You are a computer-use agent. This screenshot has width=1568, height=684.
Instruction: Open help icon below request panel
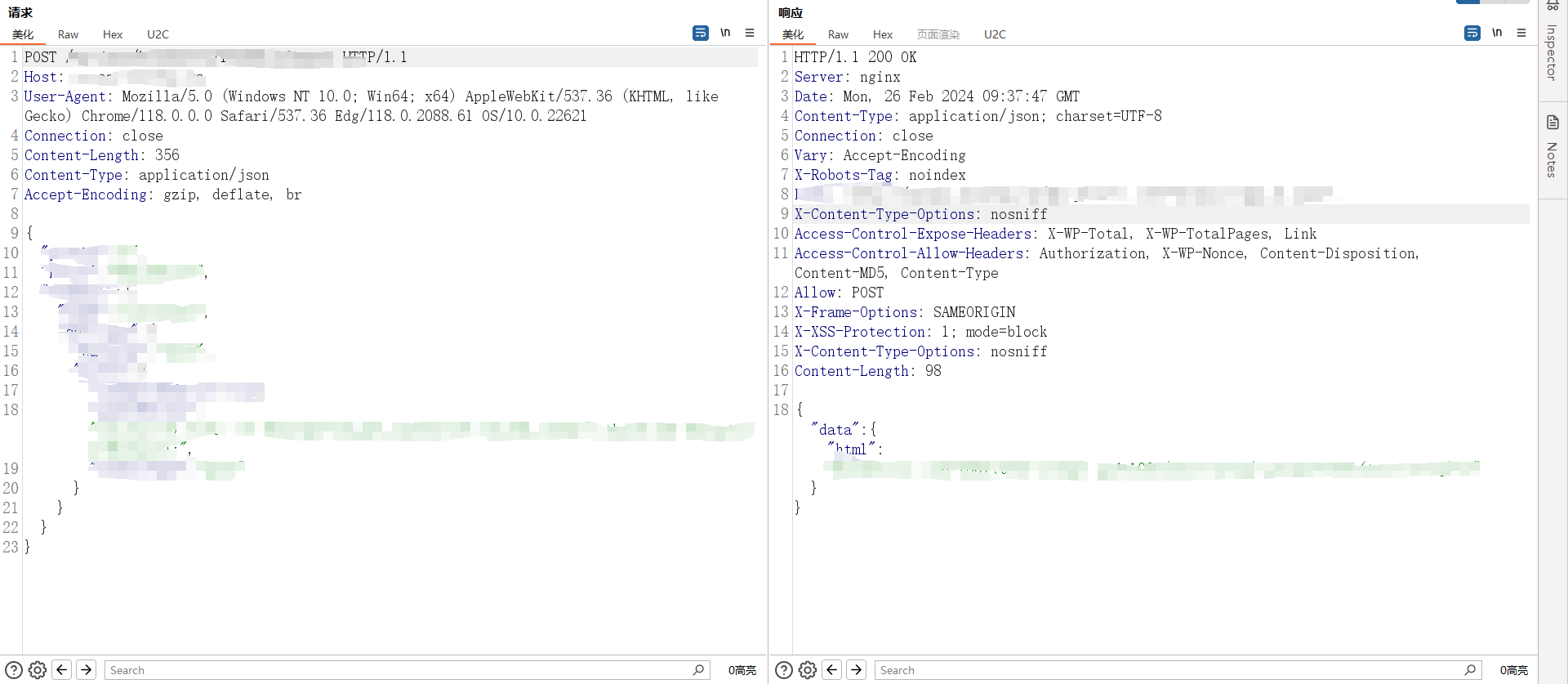pyautogui.click(x=14, y=670)
